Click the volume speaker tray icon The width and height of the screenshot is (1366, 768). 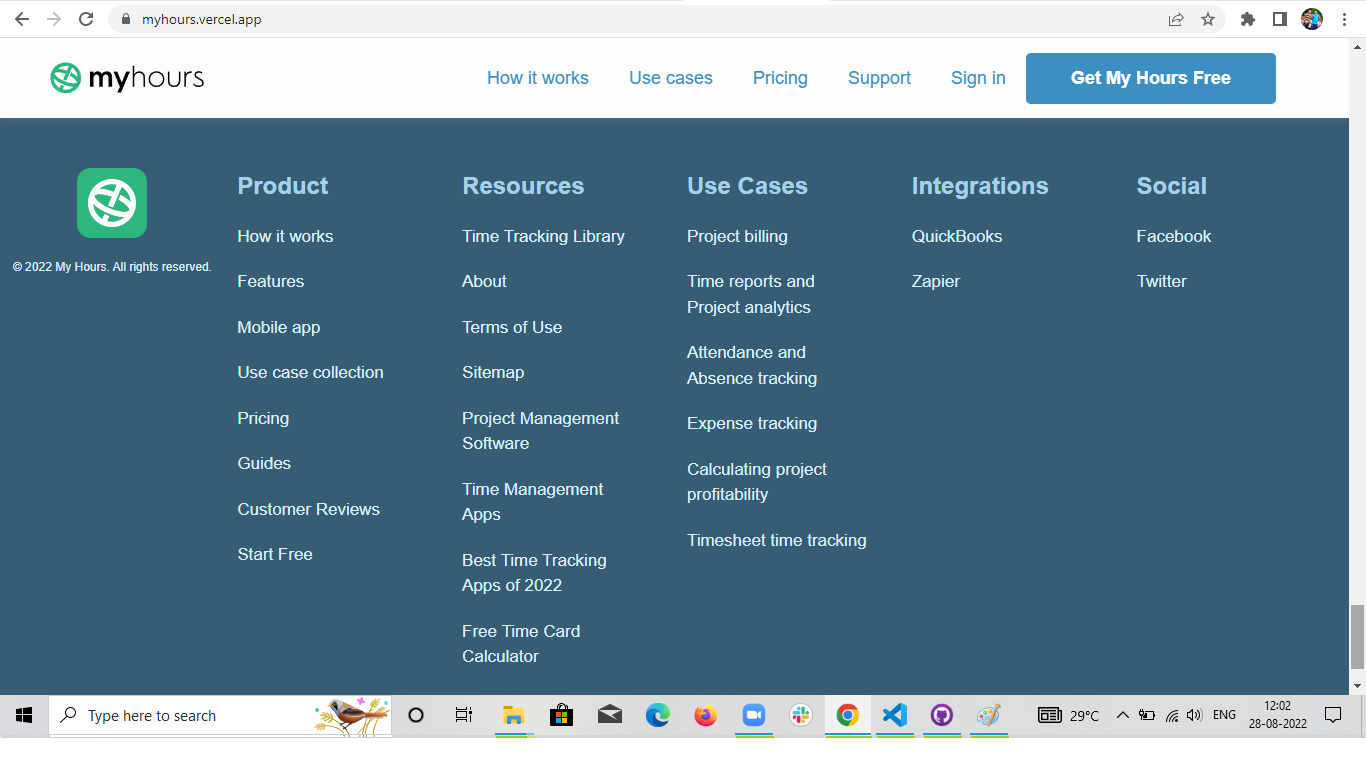[1195, 715]
